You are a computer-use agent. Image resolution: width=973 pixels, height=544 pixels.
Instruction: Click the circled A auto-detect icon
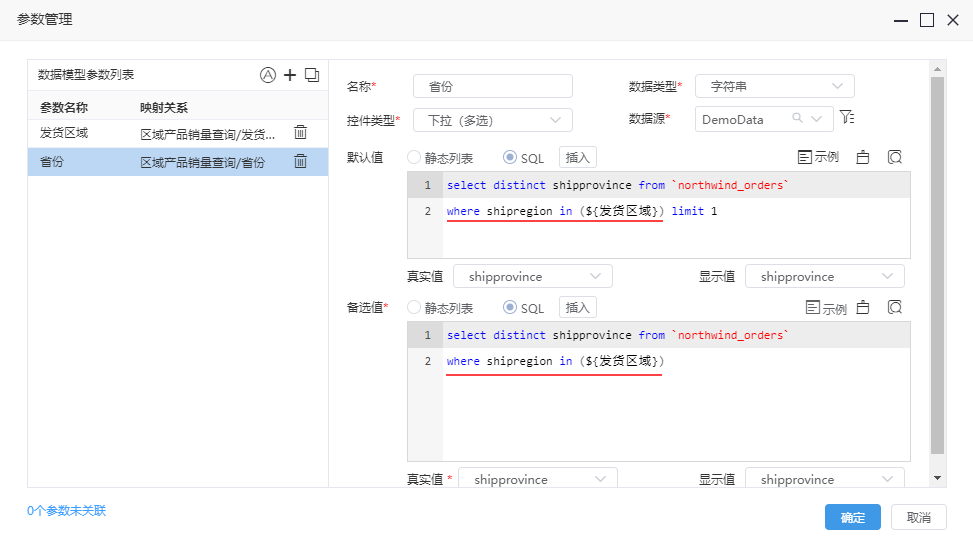[x=267, y=75]
